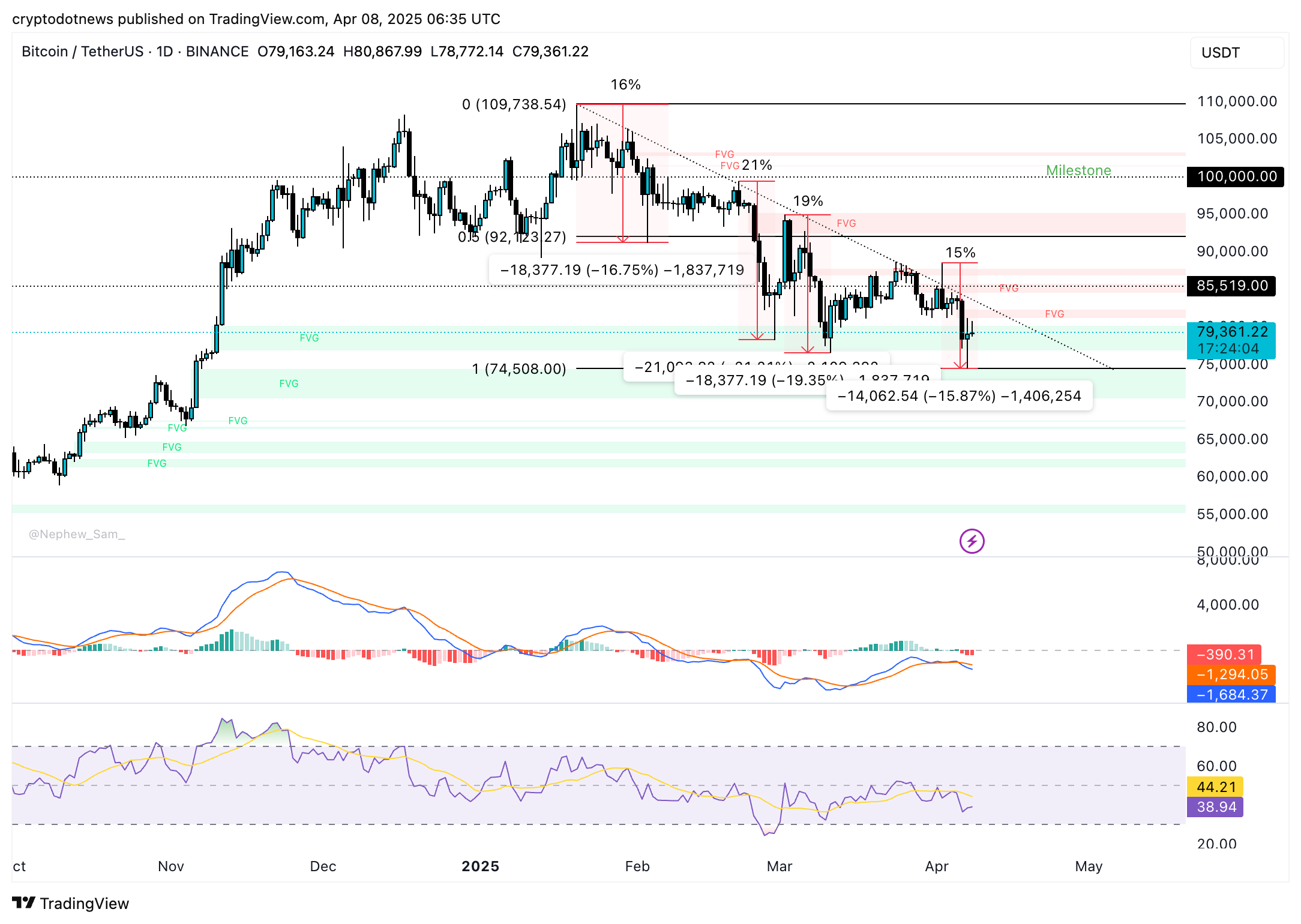Open the USDT currency selector
Image resolution: width=1301 pixels, height=924 pixels.
click(x=1236, y=53)
